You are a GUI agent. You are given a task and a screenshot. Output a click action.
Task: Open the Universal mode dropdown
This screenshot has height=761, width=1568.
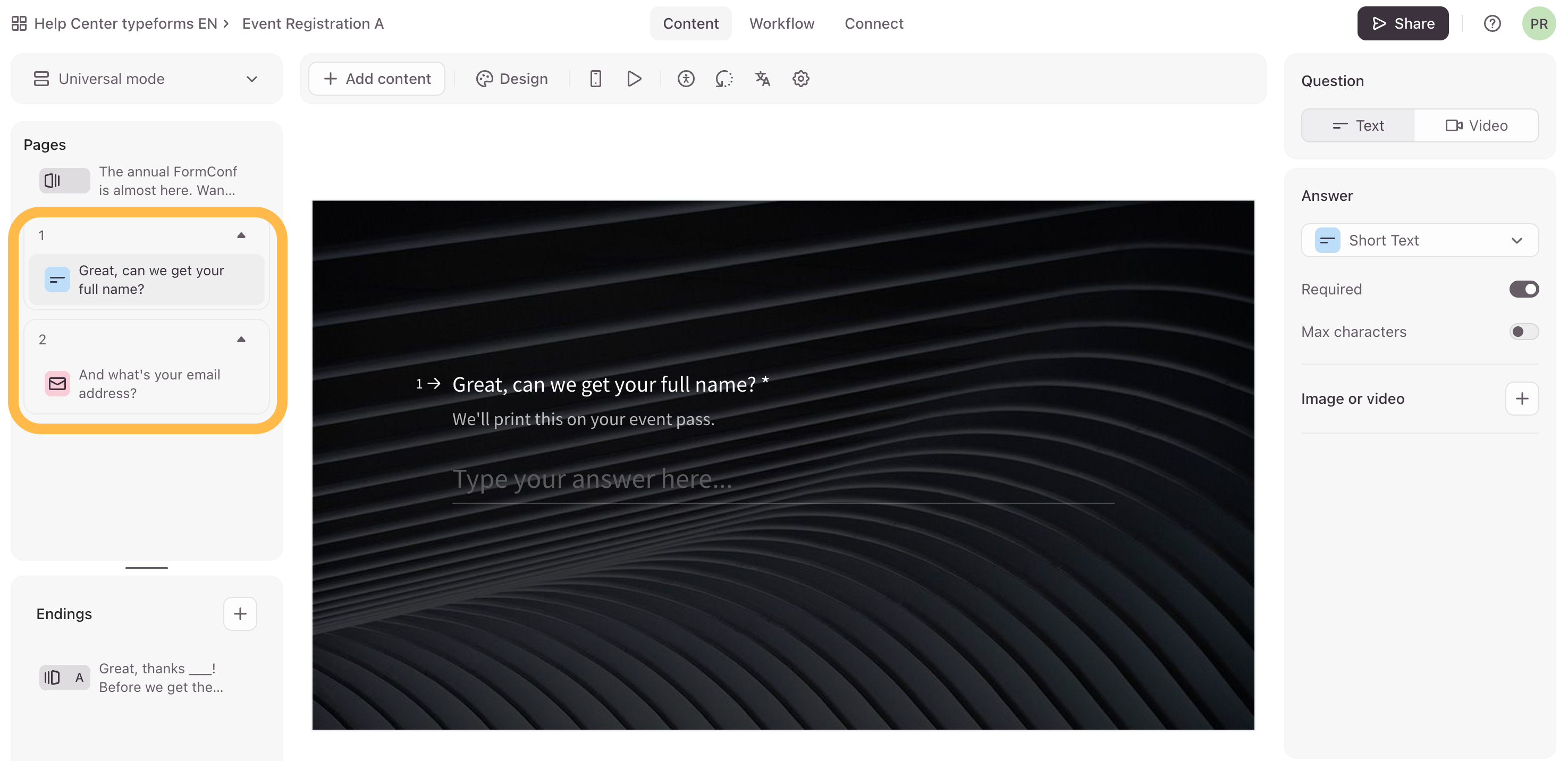(x=146, y=79)
